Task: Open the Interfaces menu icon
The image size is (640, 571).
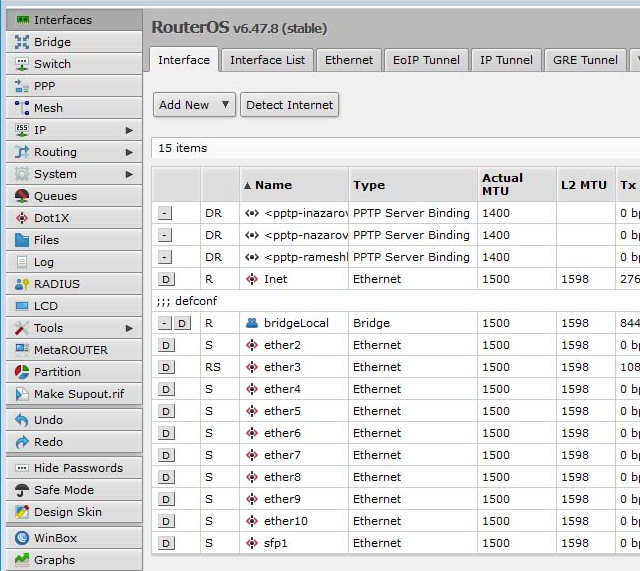Action: coord(22,20)
